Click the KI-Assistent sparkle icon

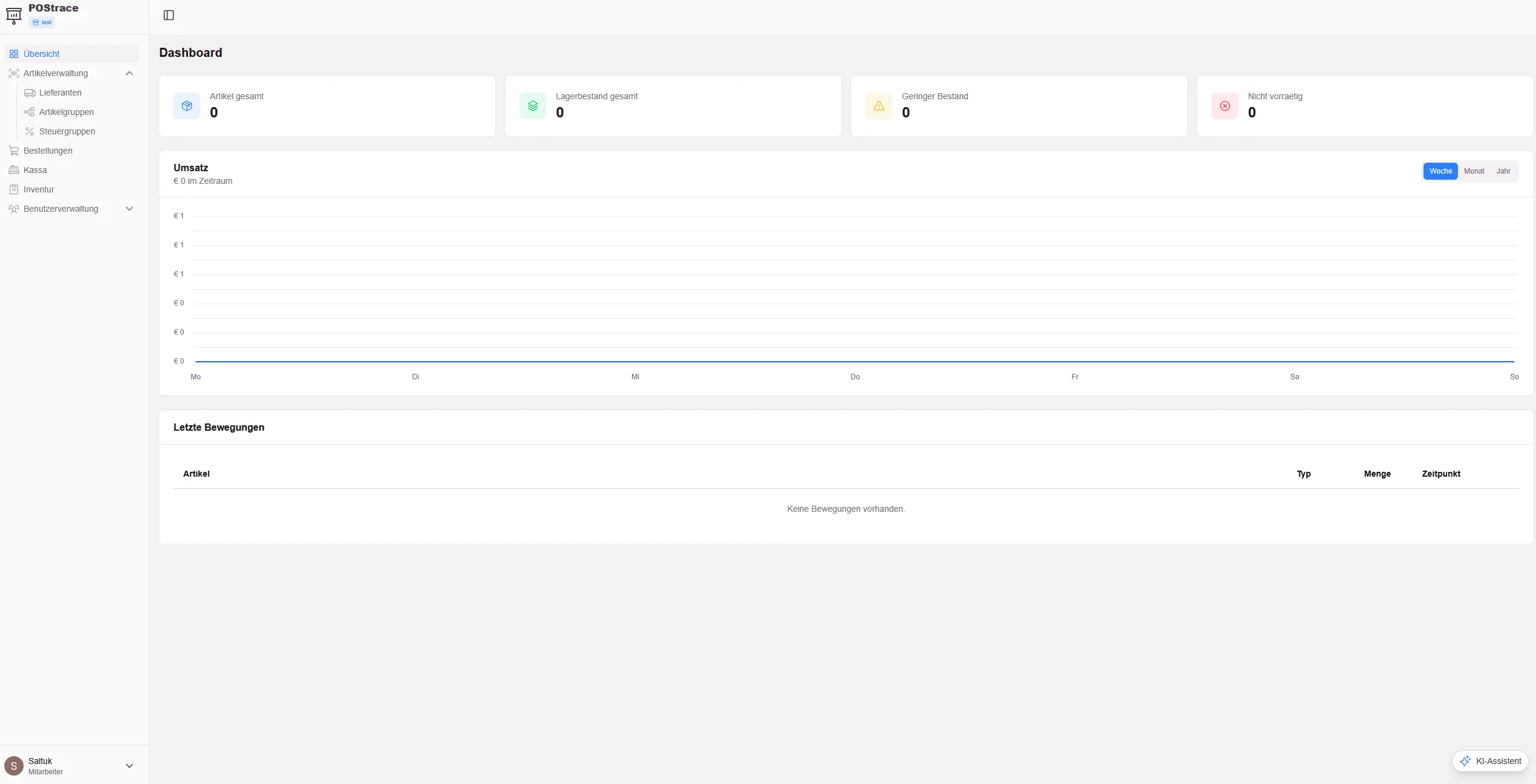click(x=1465, y=761)
